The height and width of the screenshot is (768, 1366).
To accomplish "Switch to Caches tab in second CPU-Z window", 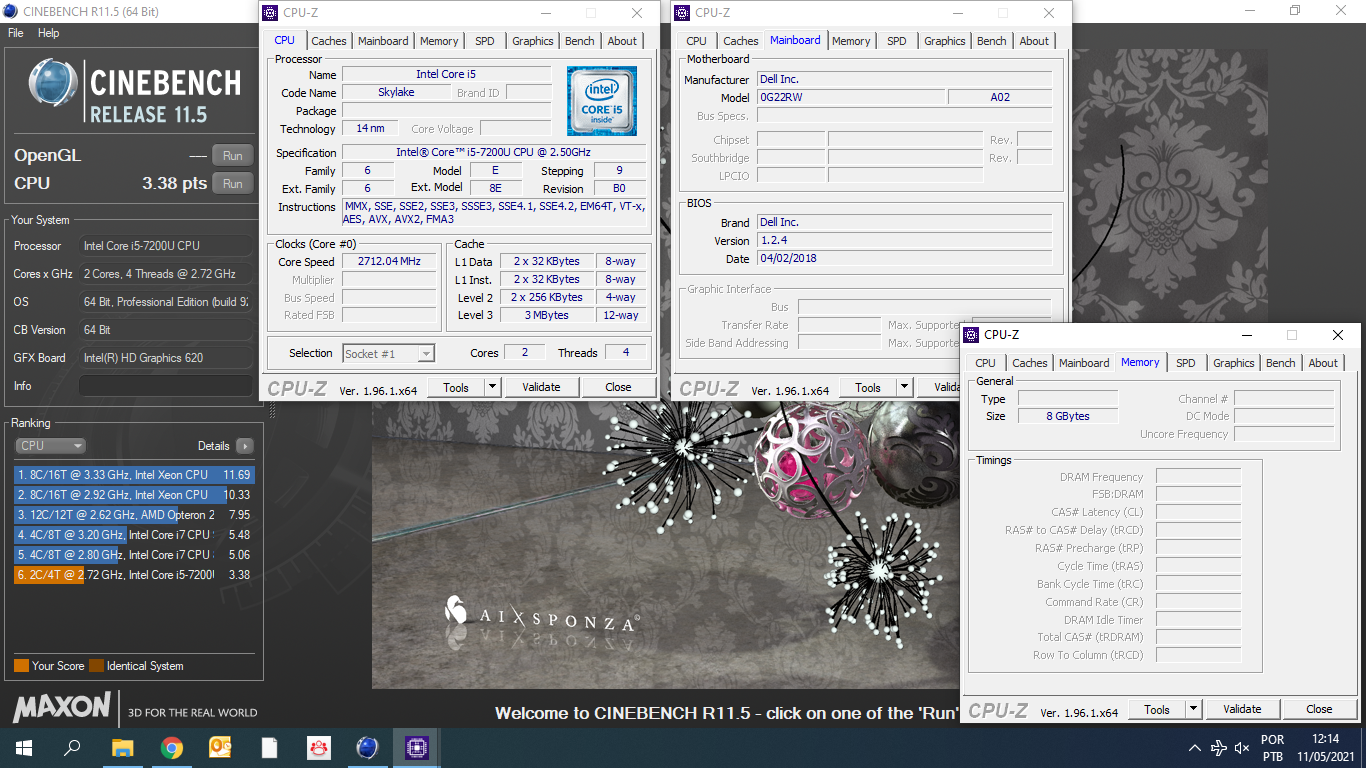I will click(741, 41).
